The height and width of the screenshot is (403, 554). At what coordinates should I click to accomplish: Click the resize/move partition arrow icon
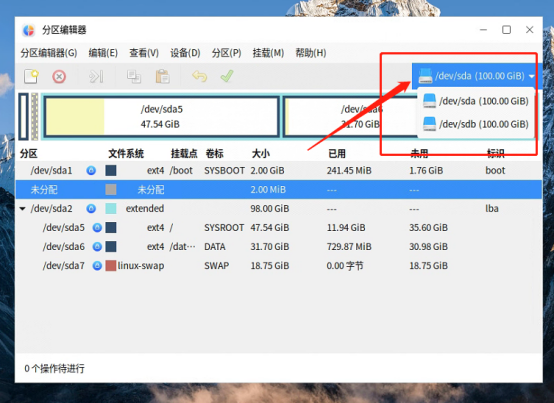[x=96, y=76]
